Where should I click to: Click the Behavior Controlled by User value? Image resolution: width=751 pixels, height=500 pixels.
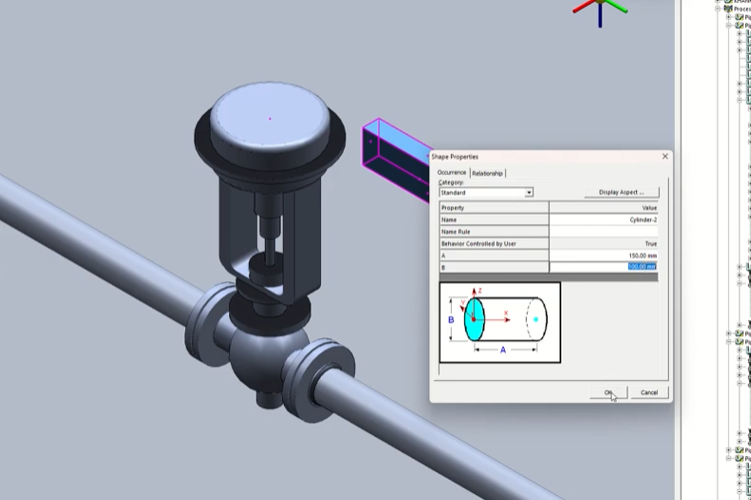click(603, 243)
